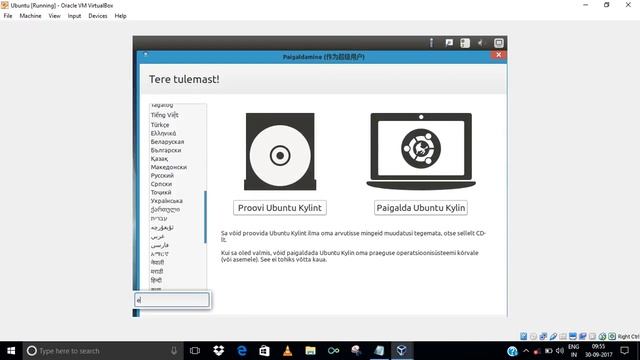The height and width of the screenshot is (360, 640).
Task: Click the keyboard capture arrow status icon
Action: [612, 336]
